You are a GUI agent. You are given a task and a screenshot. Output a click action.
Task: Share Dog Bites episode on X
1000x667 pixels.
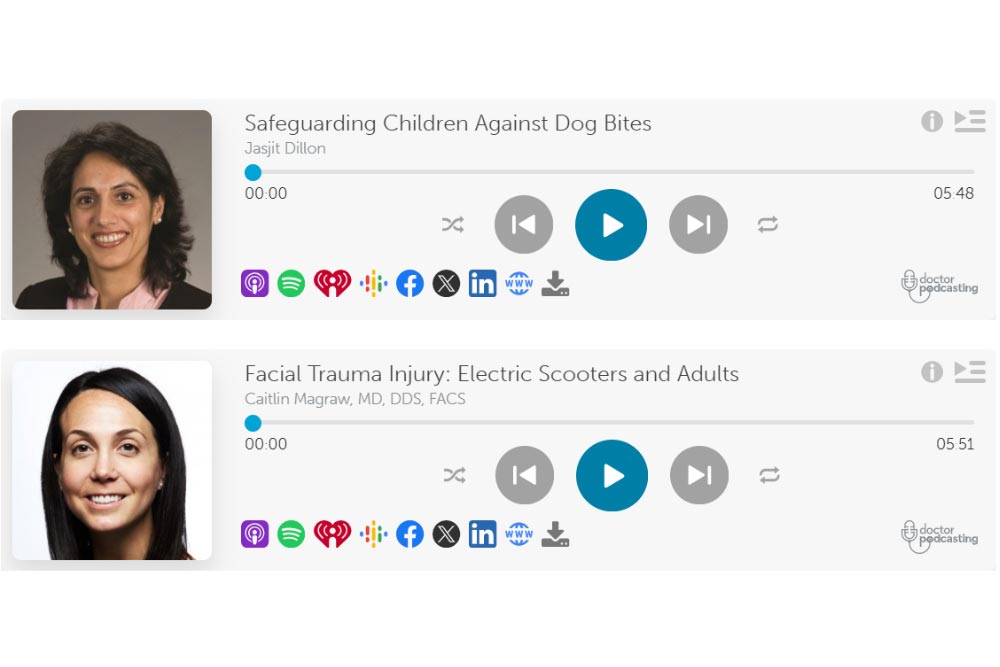(446, 283)
